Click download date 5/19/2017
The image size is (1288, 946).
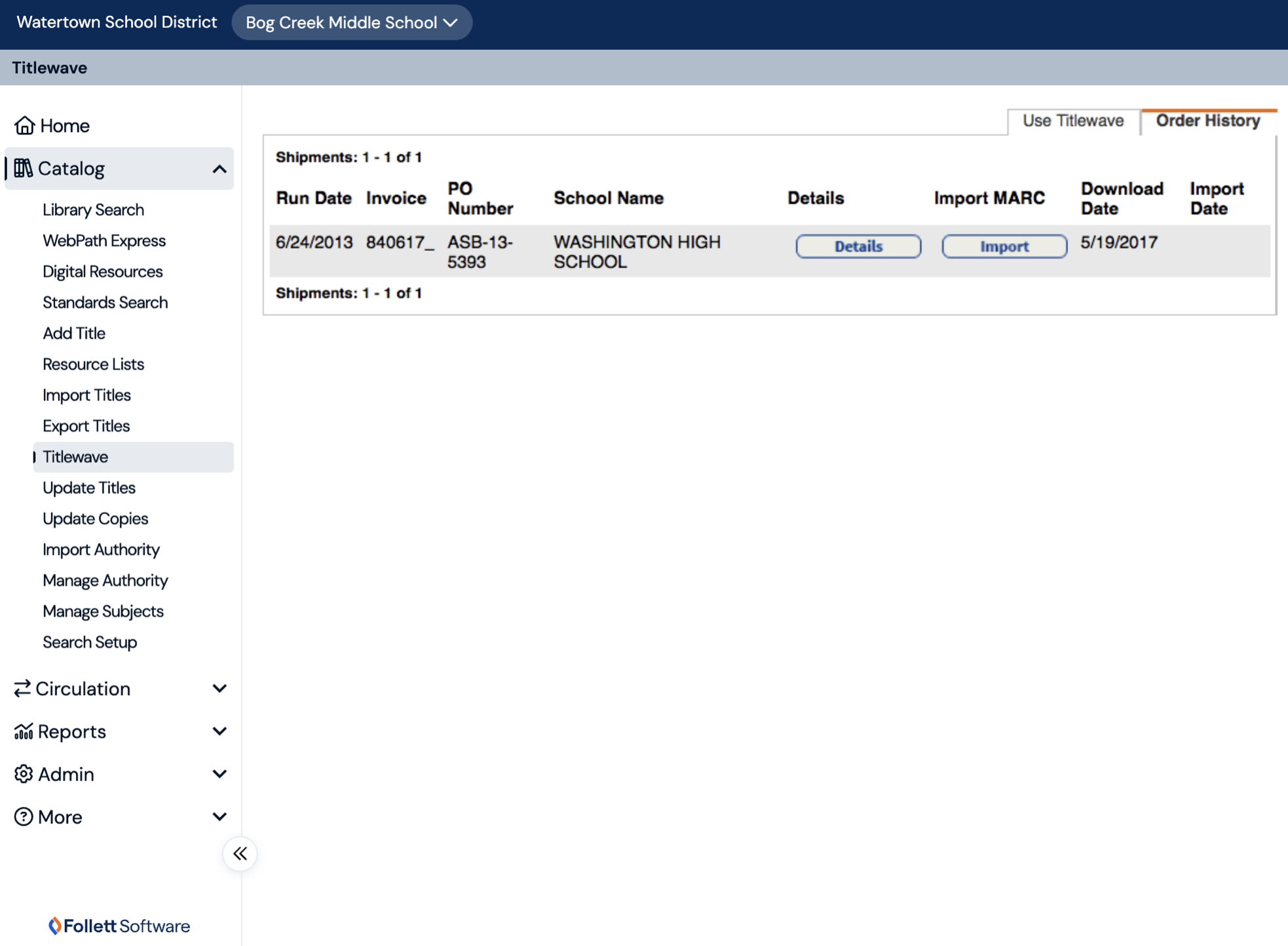click(1119, 242)
